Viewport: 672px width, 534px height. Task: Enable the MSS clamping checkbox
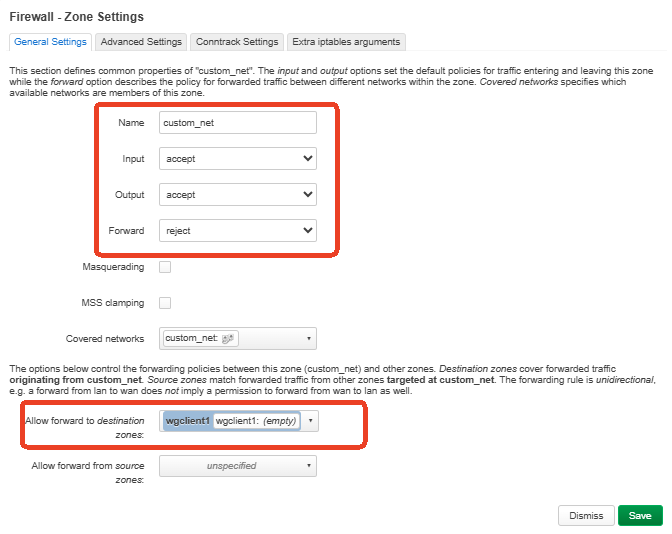[165, 303]
